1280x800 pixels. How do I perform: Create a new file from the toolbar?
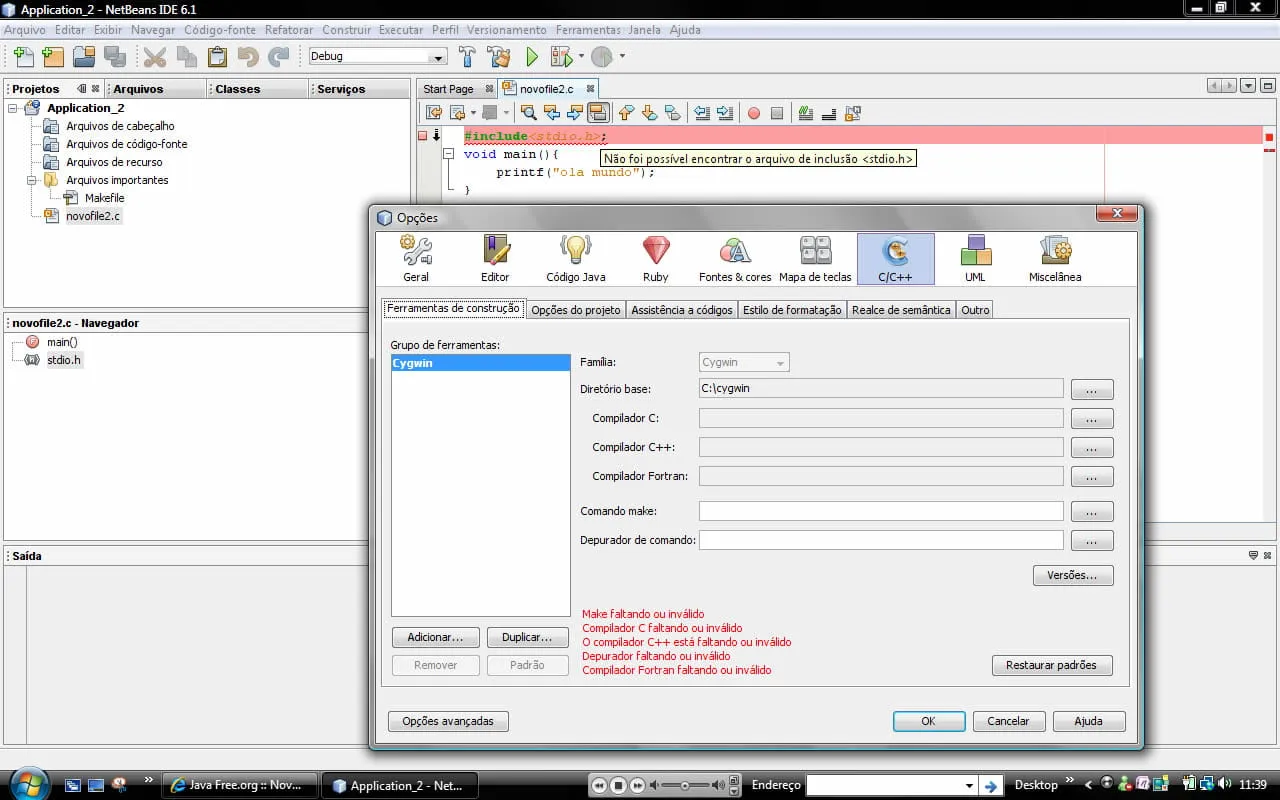(23, 57)
